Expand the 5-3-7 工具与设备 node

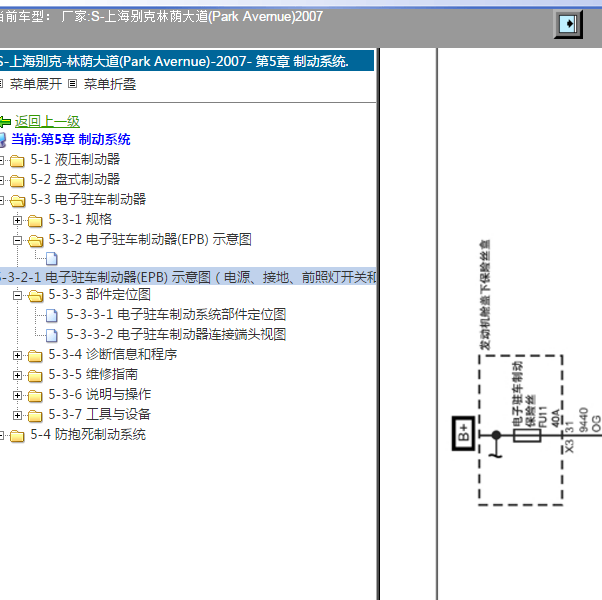click(17, 415)
